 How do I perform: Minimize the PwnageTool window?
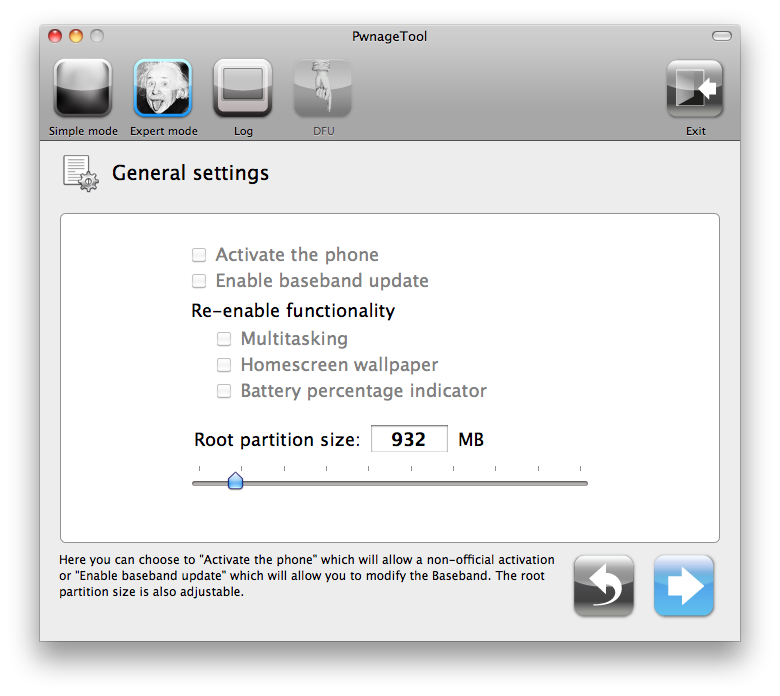click(x=76, y=37)
